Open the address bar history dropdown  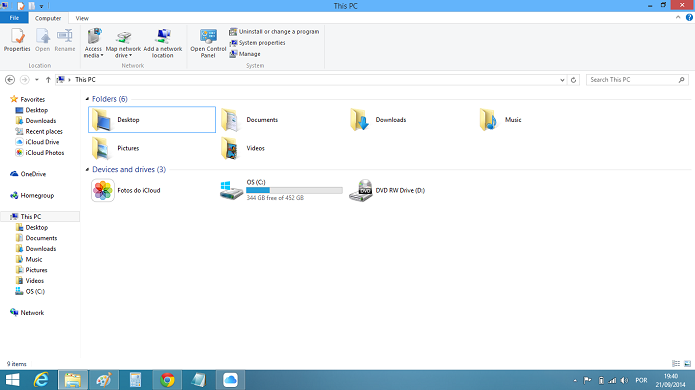tap(562, 80)
